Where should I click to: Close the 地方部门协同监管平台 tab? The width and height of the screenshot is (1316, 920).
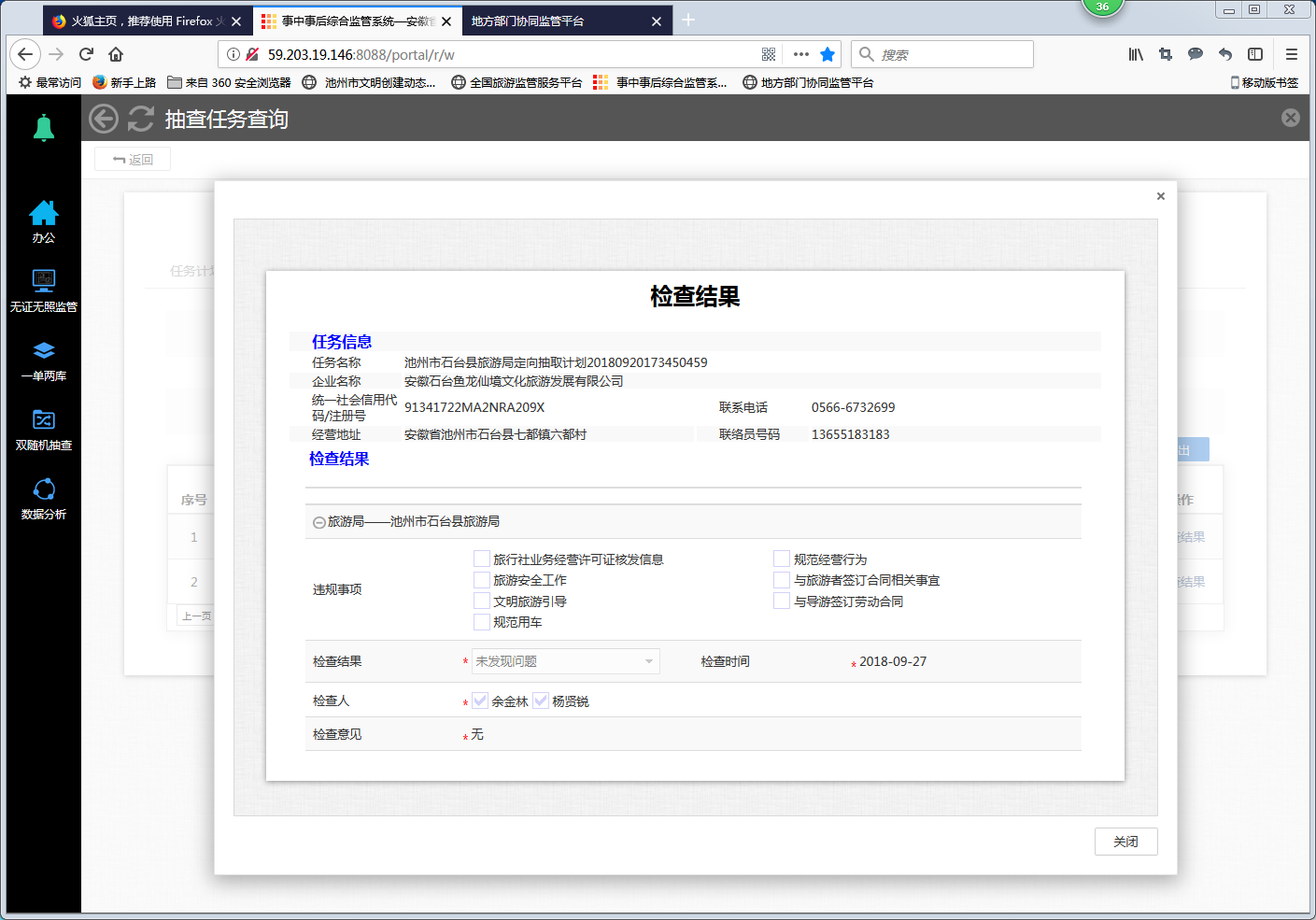pos(657,21)
